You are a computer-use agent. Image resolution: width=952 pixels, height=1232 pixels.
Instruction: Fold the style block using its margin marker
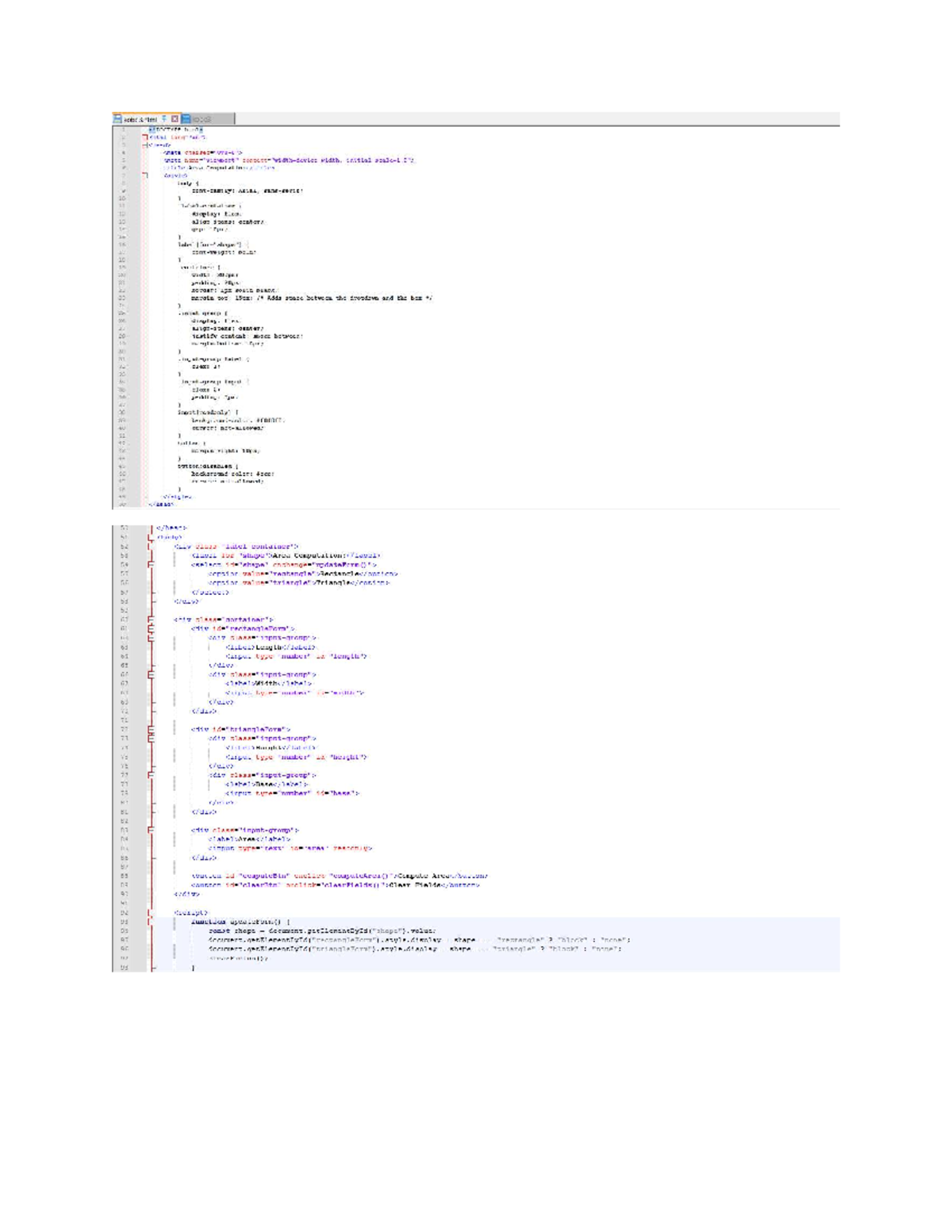click(145, 175)
